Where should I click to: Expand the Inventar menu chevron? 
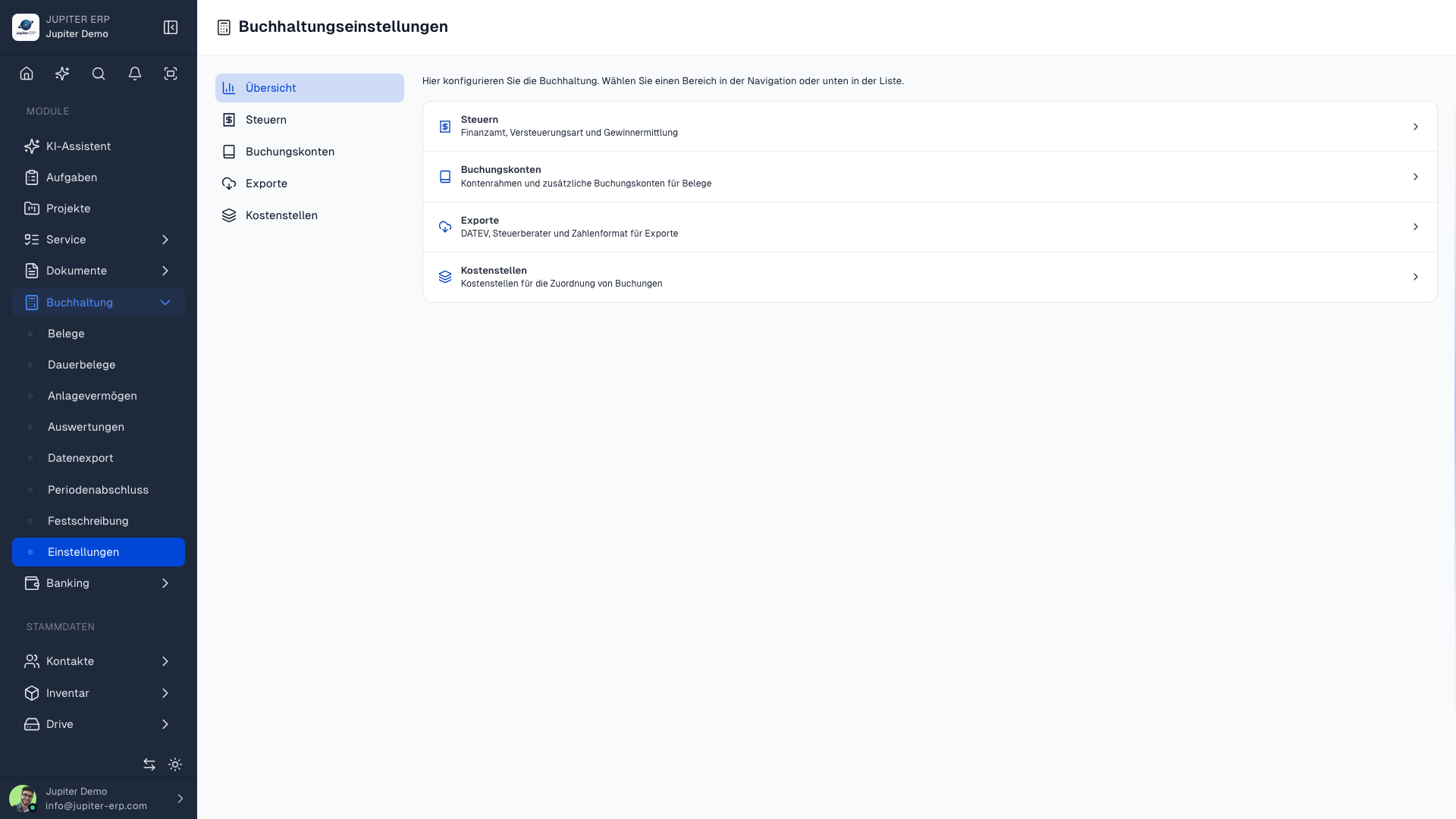tap(165, 693)
